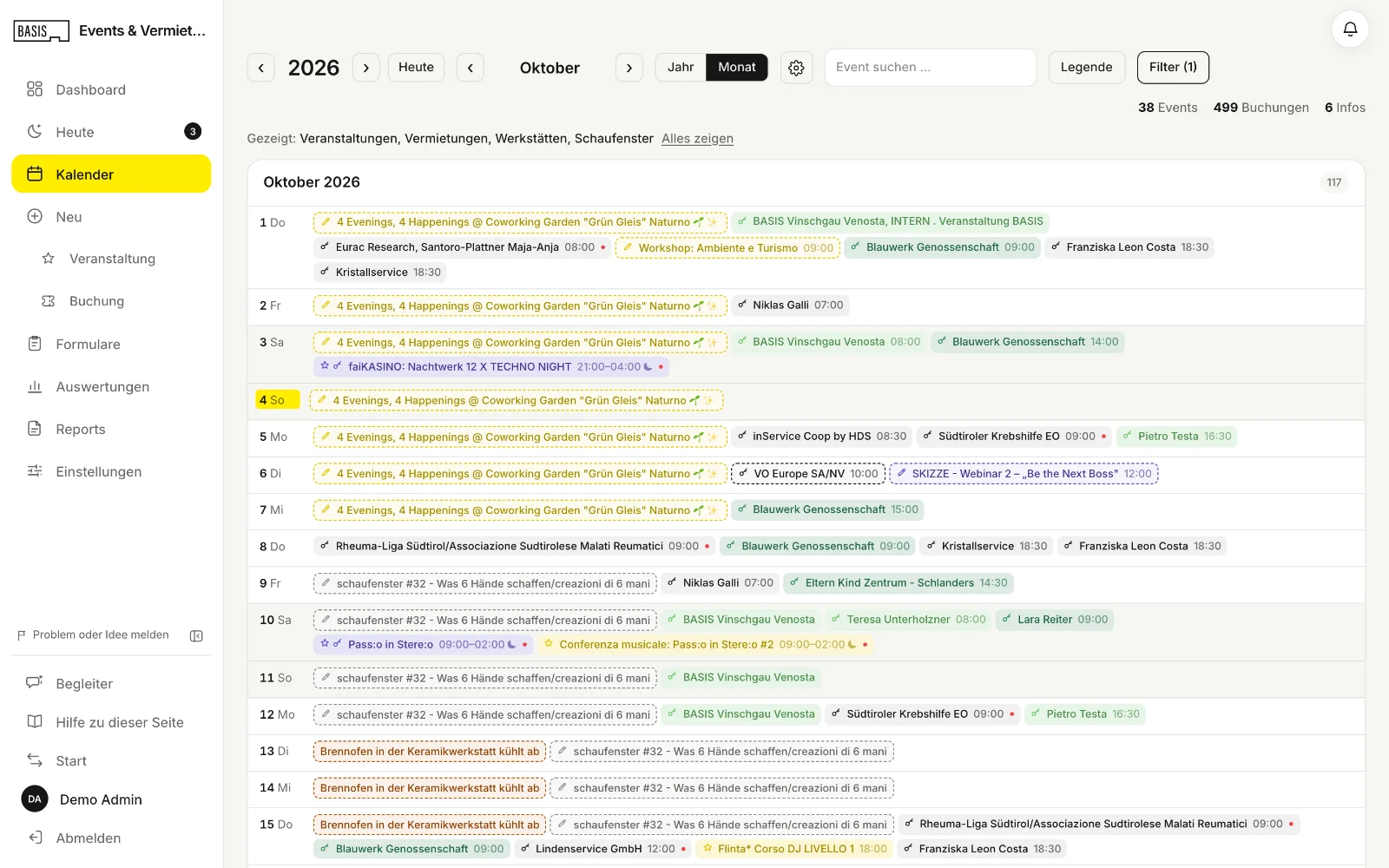
Task: Open Reports section
Action: [x=111, y=429]
